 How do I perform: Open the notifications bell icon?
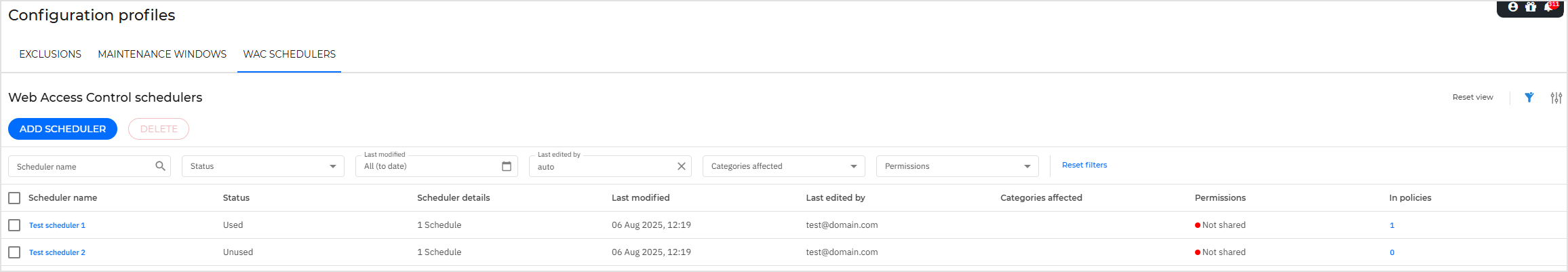(1548, 7)
